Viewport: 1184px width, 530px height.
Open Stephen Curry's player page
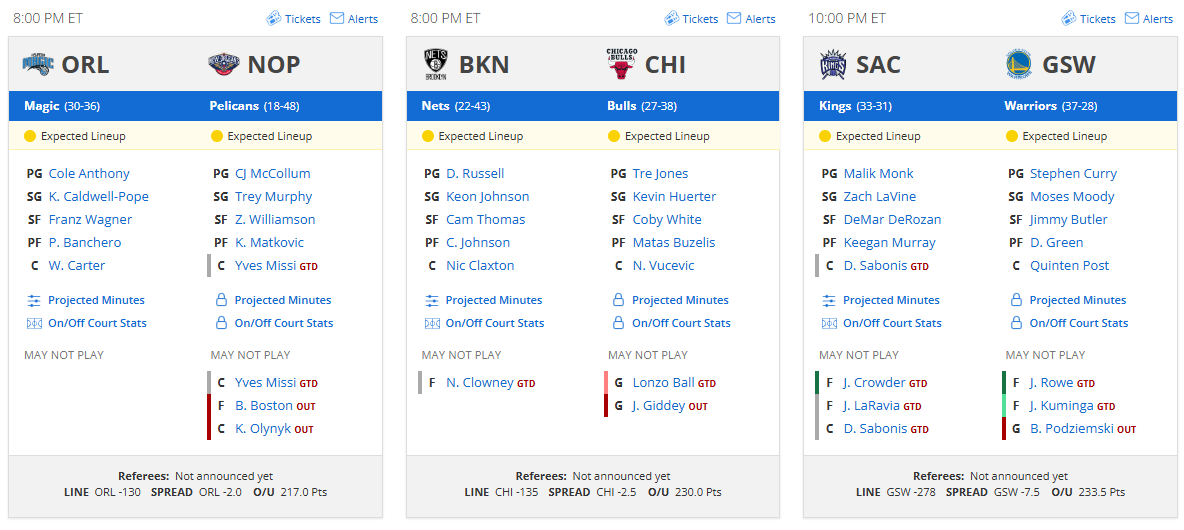coord(1073,174)
